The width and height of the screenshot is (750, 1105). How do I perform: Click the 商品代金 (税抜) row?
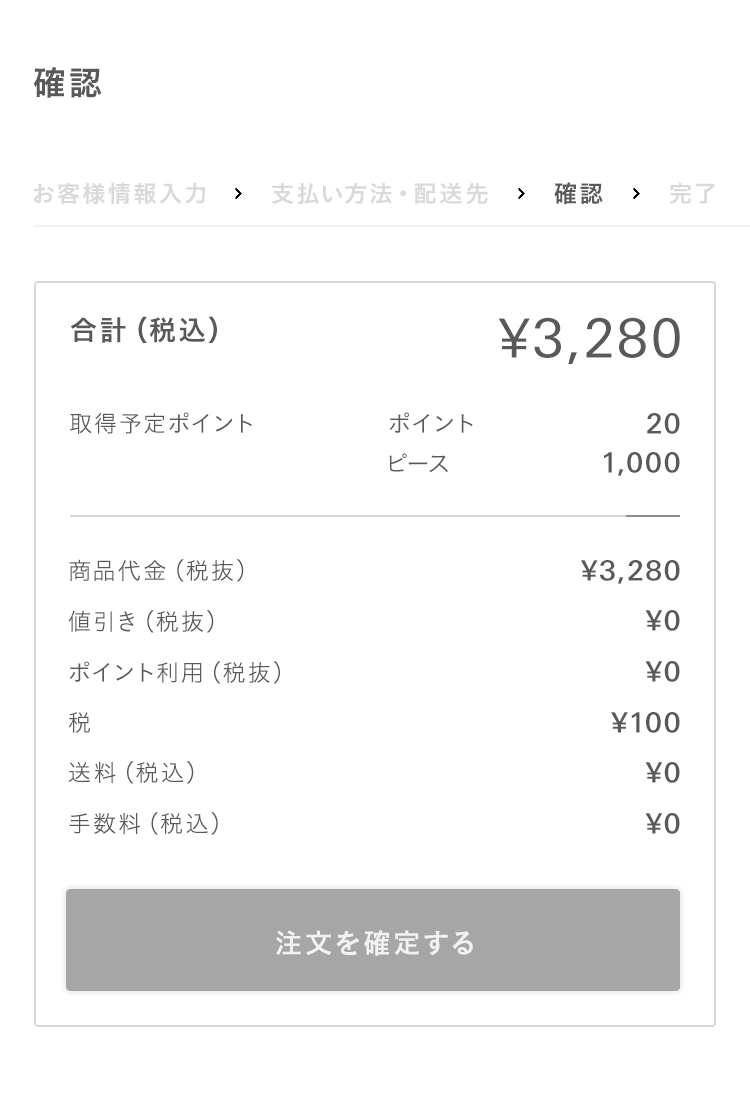tap(374, 571)
